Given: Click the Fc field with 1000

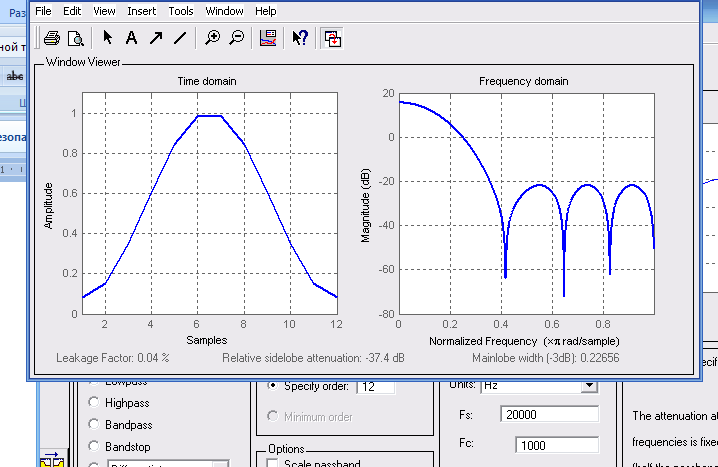Looking at the screenshot, I should coord(556,445).
